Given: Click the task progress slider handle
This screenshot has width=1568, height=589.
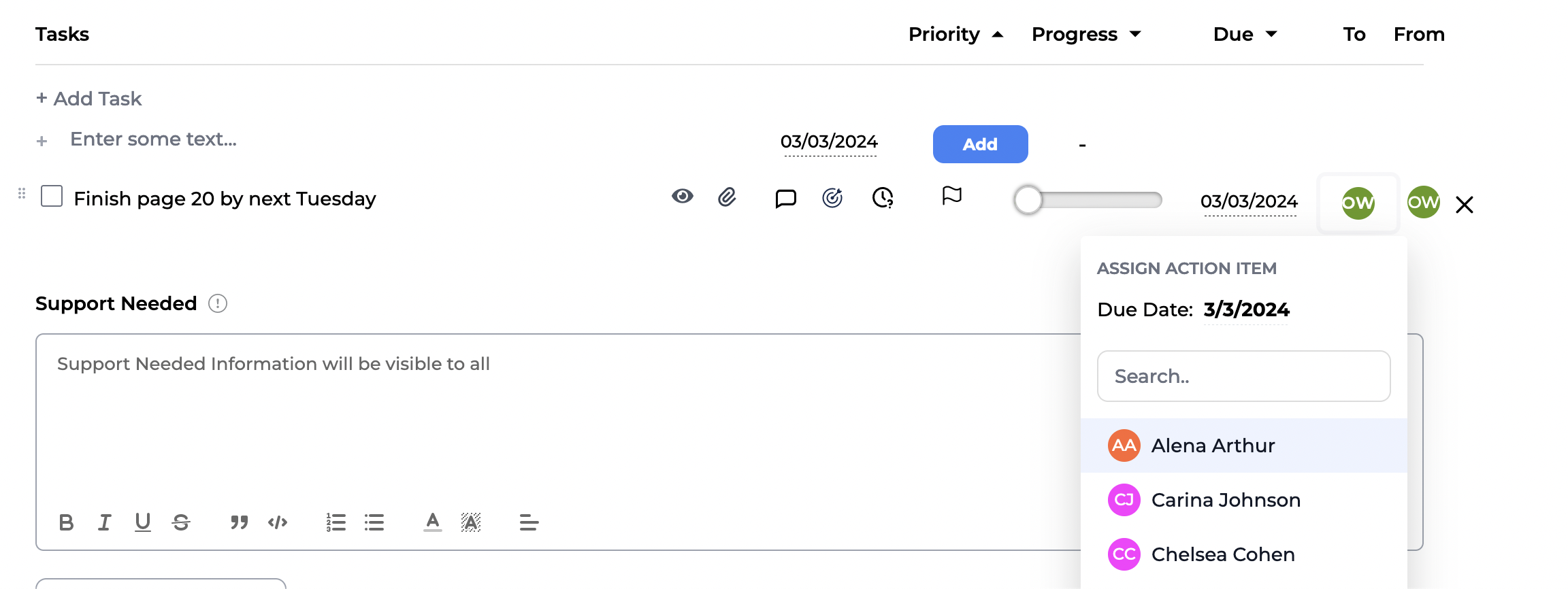Looking at the screenshot, I should tap(1028, 201).
